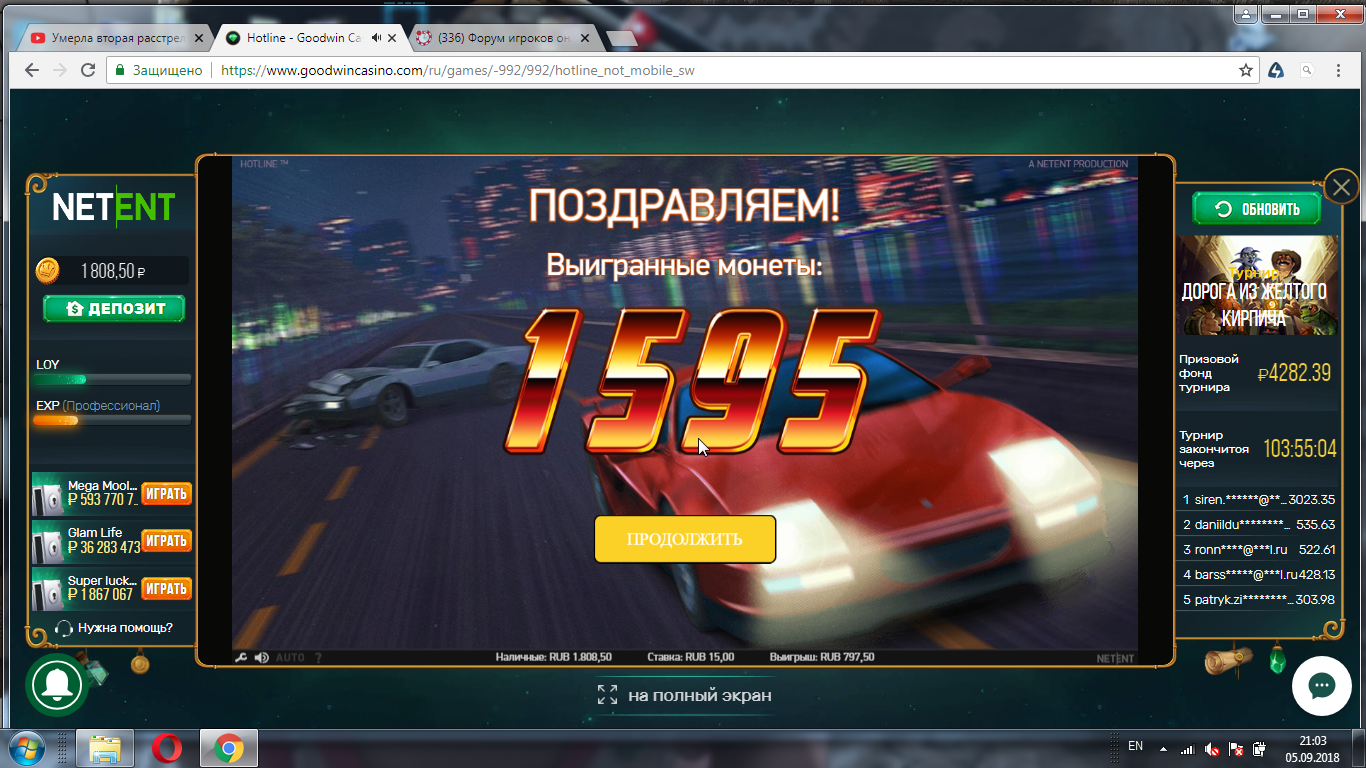The image size is (1366, 768).
Task: Click the LOY loyalty progress bar
Action: (112, 379)
